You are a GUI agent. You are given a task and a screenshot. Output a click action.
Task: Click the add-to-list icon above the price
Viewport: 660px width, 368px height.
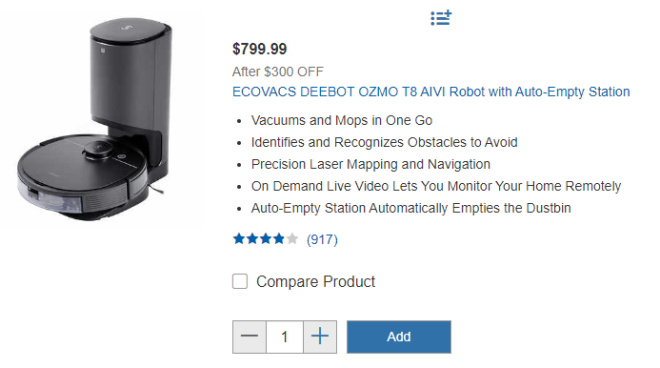441,18
